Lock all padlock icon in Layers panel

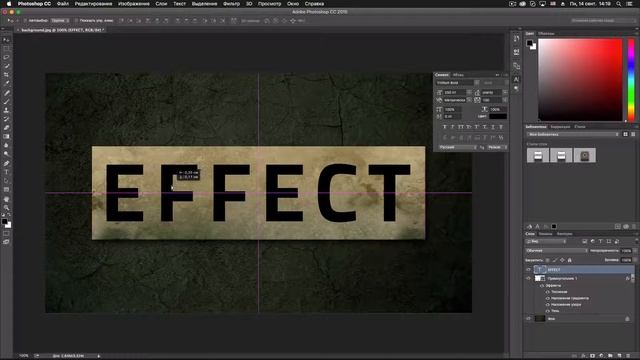[x=570, y=260]
